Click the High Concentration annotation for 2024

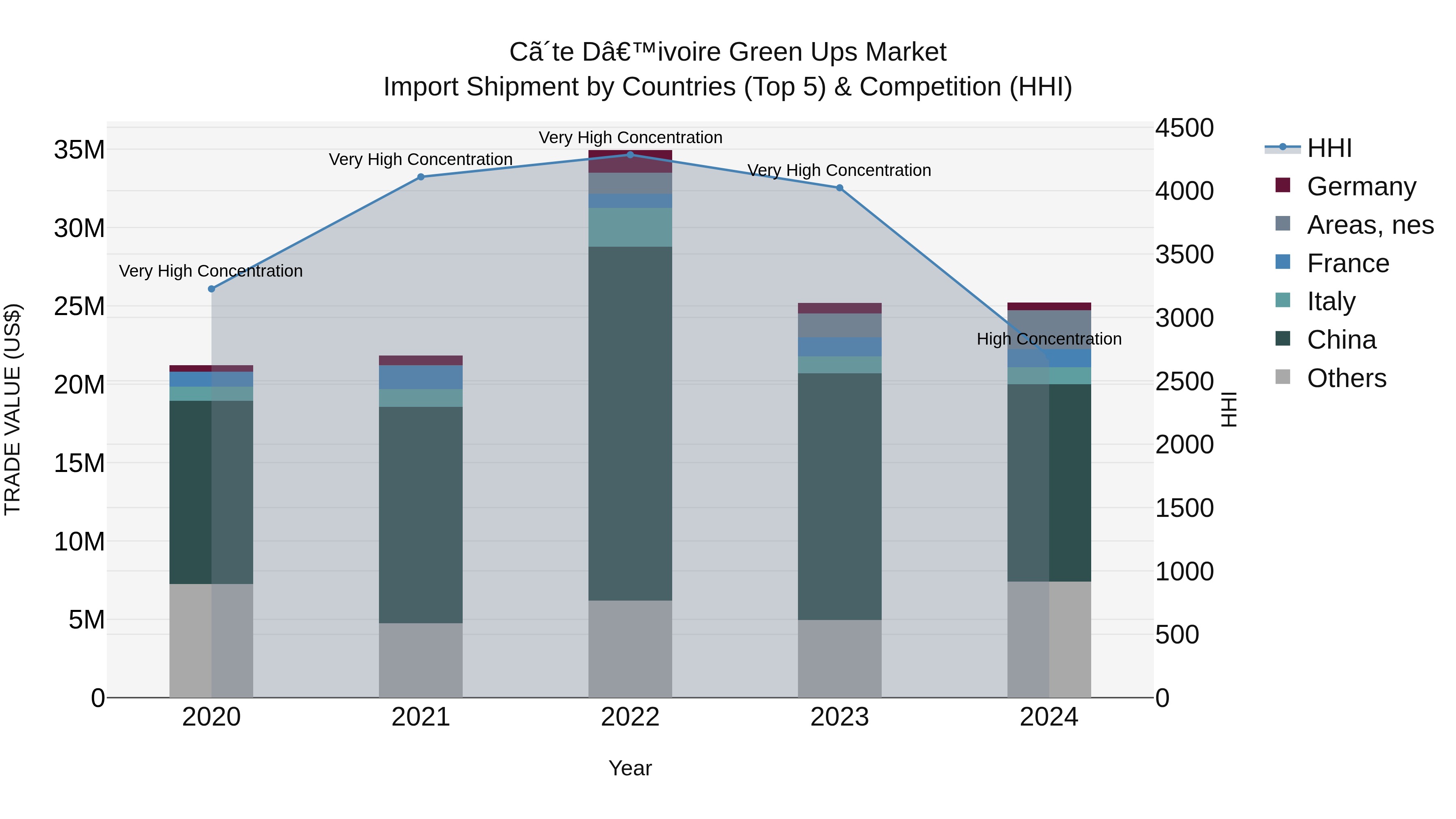pyautogui.click(x=1049, y=339)
